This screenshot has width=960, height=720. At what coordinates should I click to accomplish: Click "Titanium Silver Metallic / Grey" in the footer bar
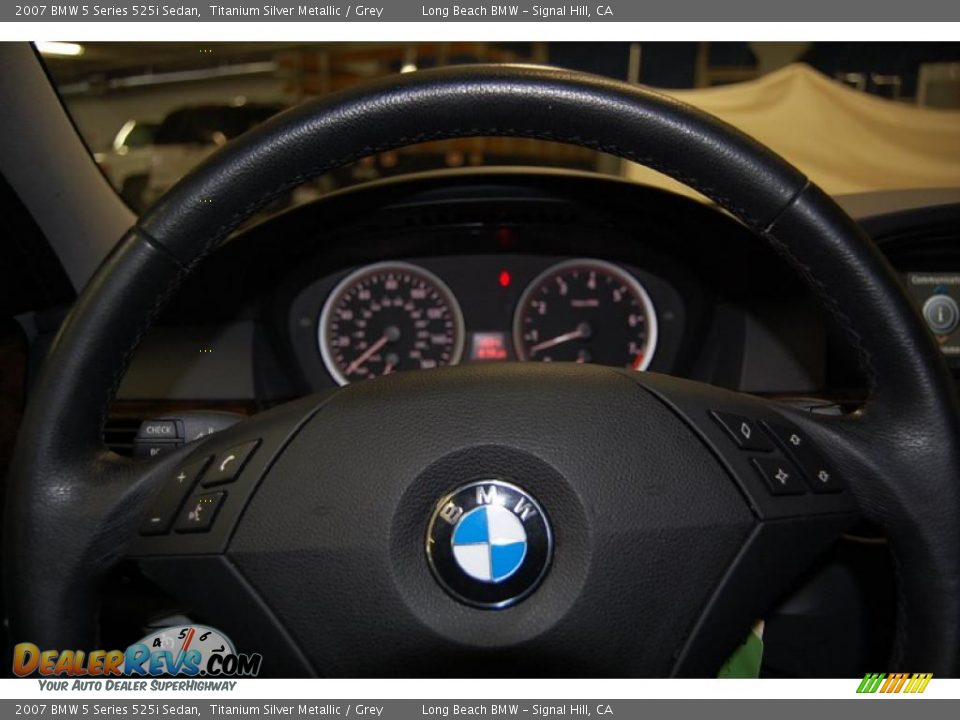pyautogui.click(x=296, y=710)
